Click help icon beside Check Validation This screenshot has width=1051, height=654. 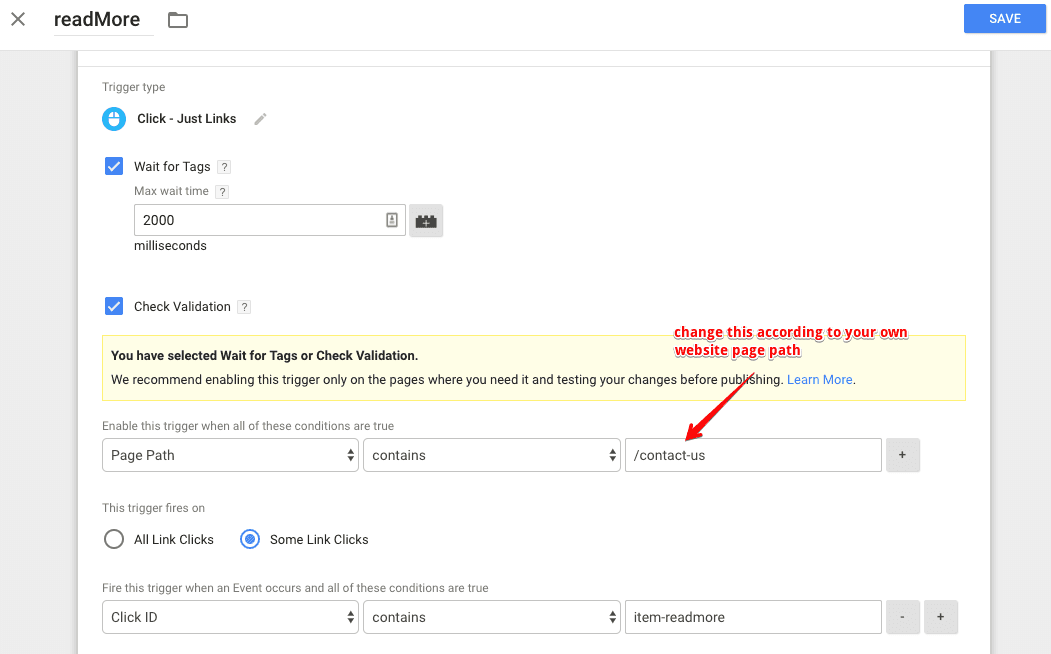pos(244,308)
